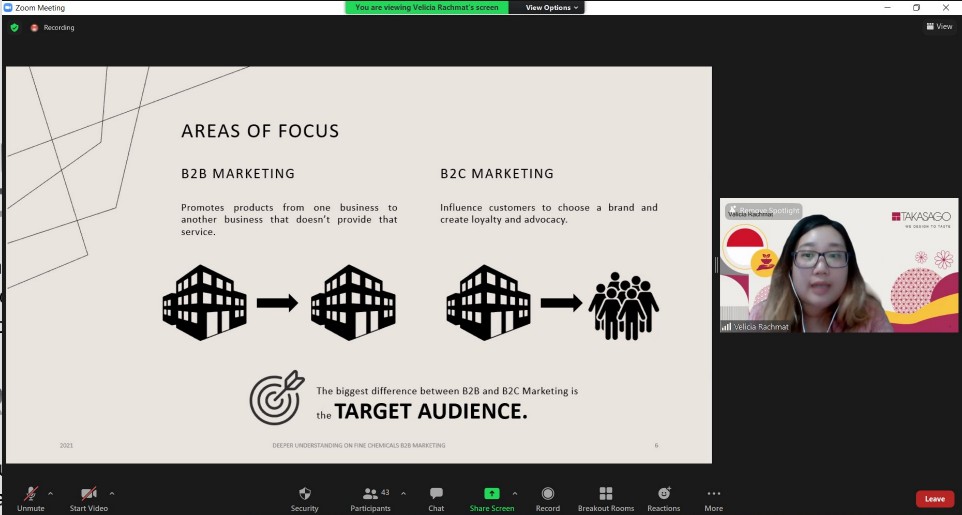Click the green Share Screen button
The height and width of the screenshot is (515, 962).
[491, 498]
